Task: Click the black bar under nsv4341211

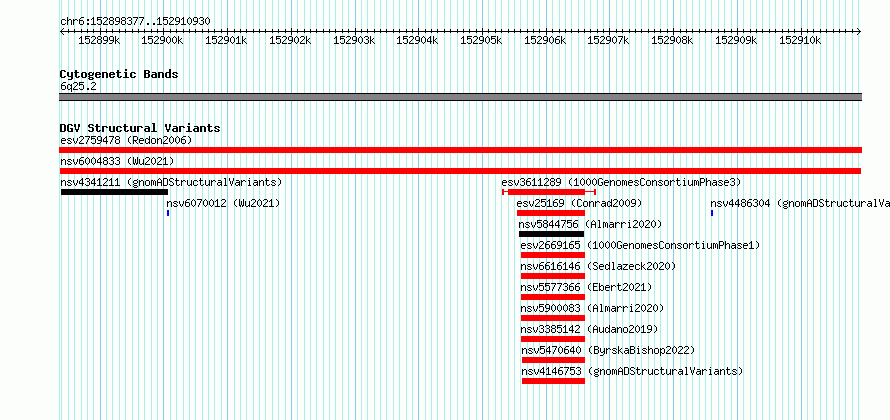Action: [114, 192]
